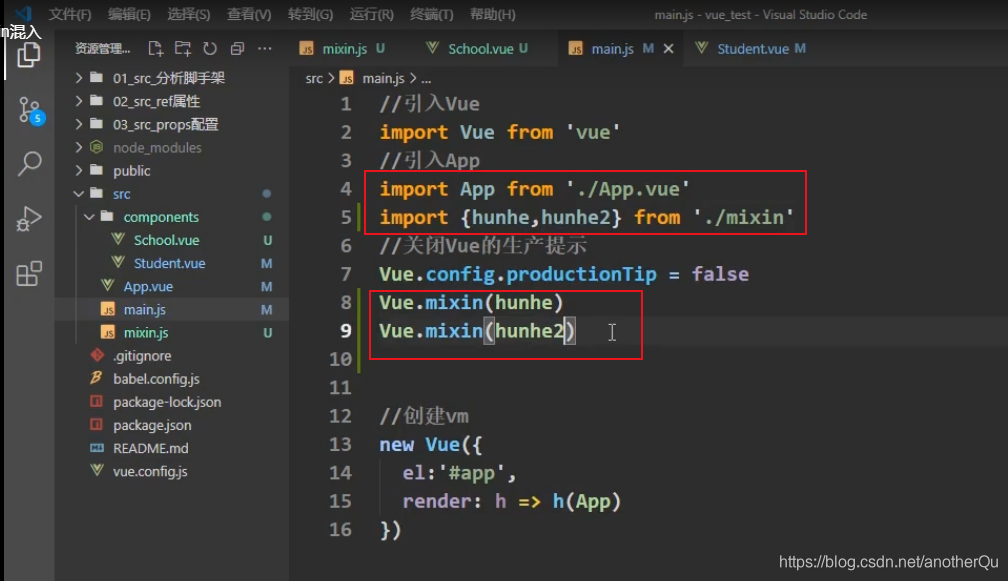Click the src breadcrumb segment
This screenshot has width=1008, height=581.
pyautogui.click(x=314, y=78)
